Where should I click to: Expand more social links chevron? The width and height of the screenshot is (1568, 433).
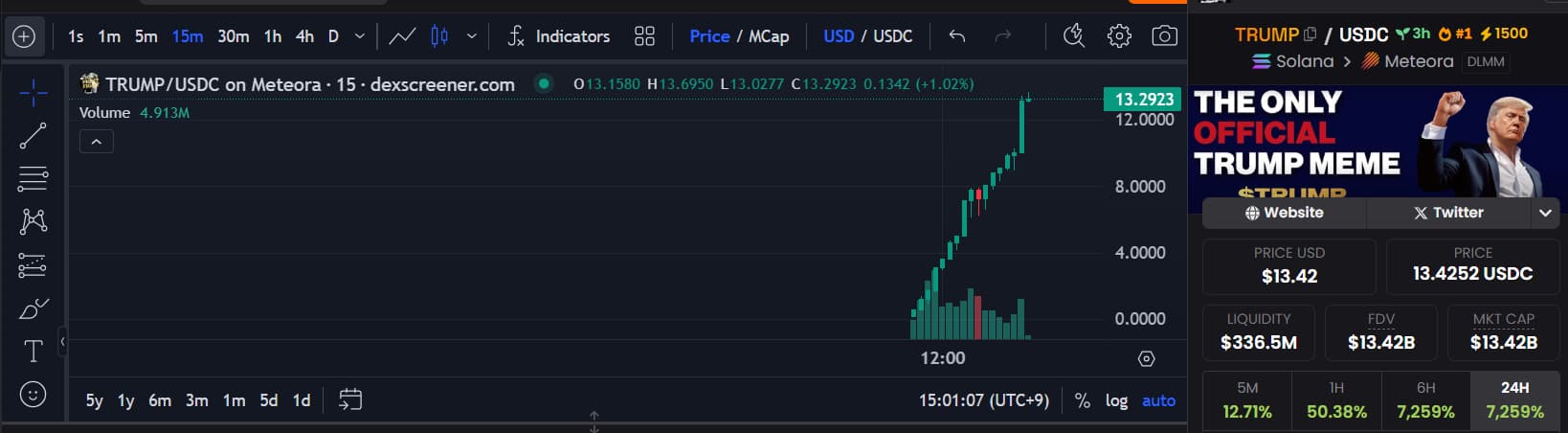(1545, 213)
